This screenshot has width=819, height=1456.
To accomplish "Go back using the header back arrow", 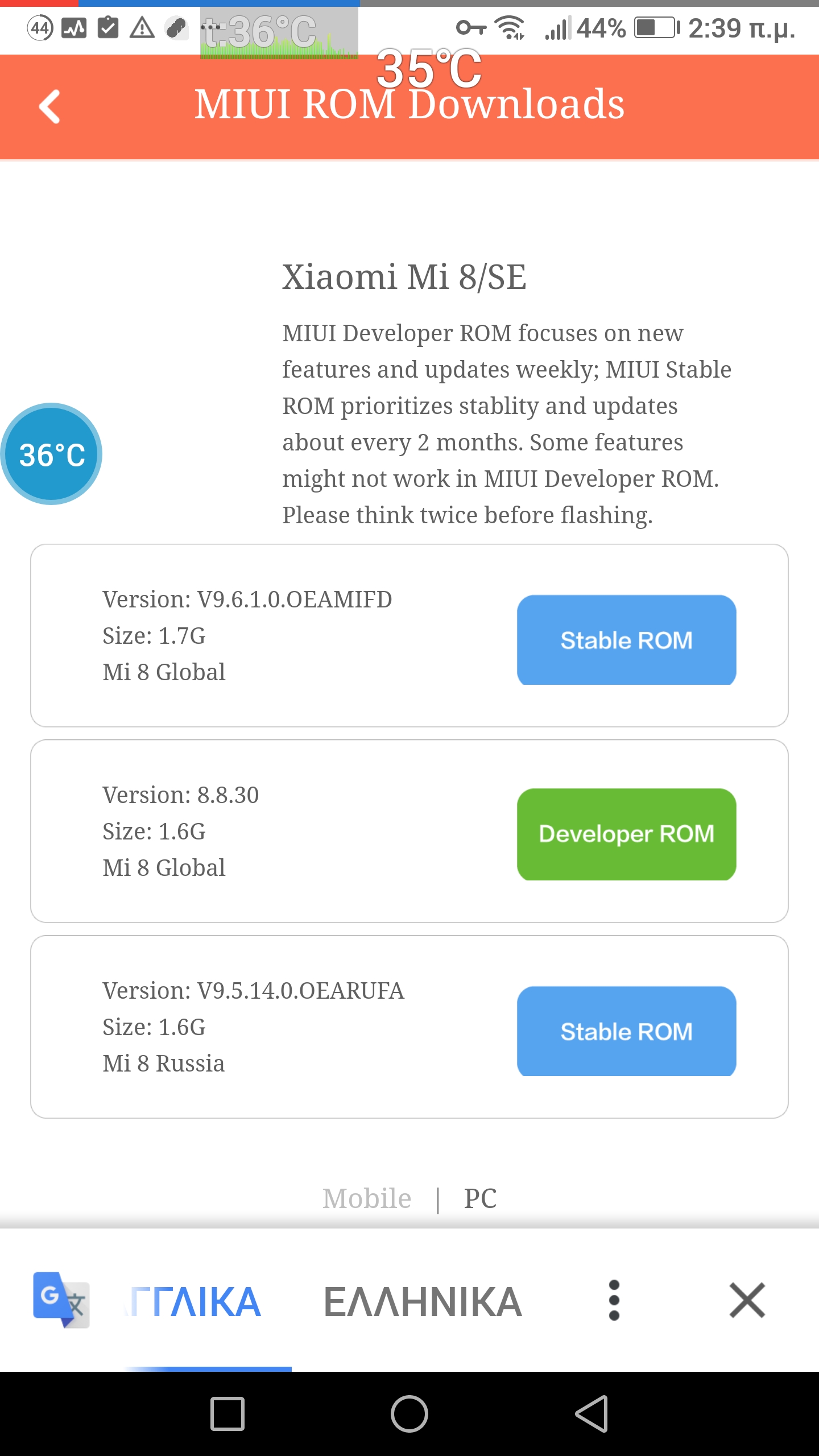I will (49, 106).
